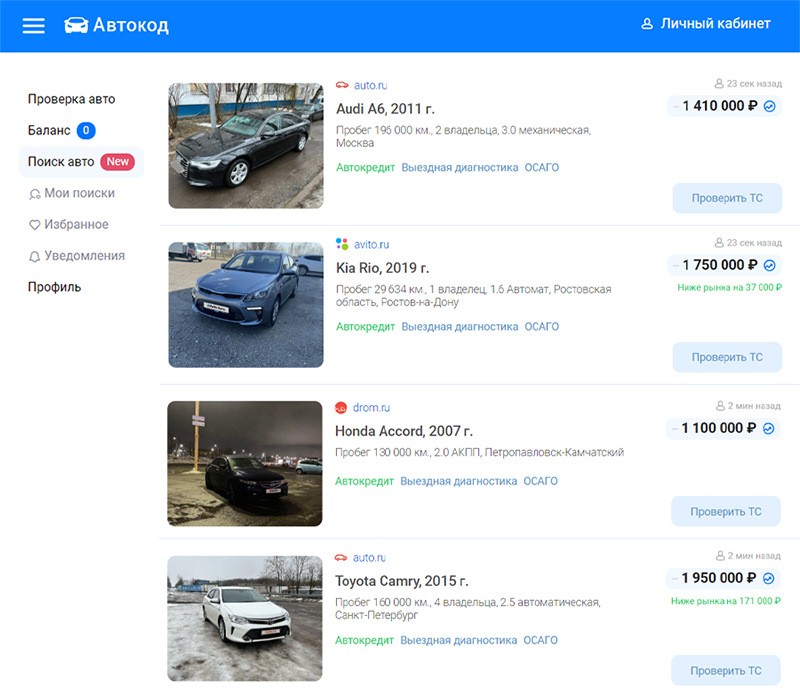Image resolution: width=800 pixels, height=695 pixels.
Task: Open the Honda Accord night photo
Action: (x=245, y=464)
